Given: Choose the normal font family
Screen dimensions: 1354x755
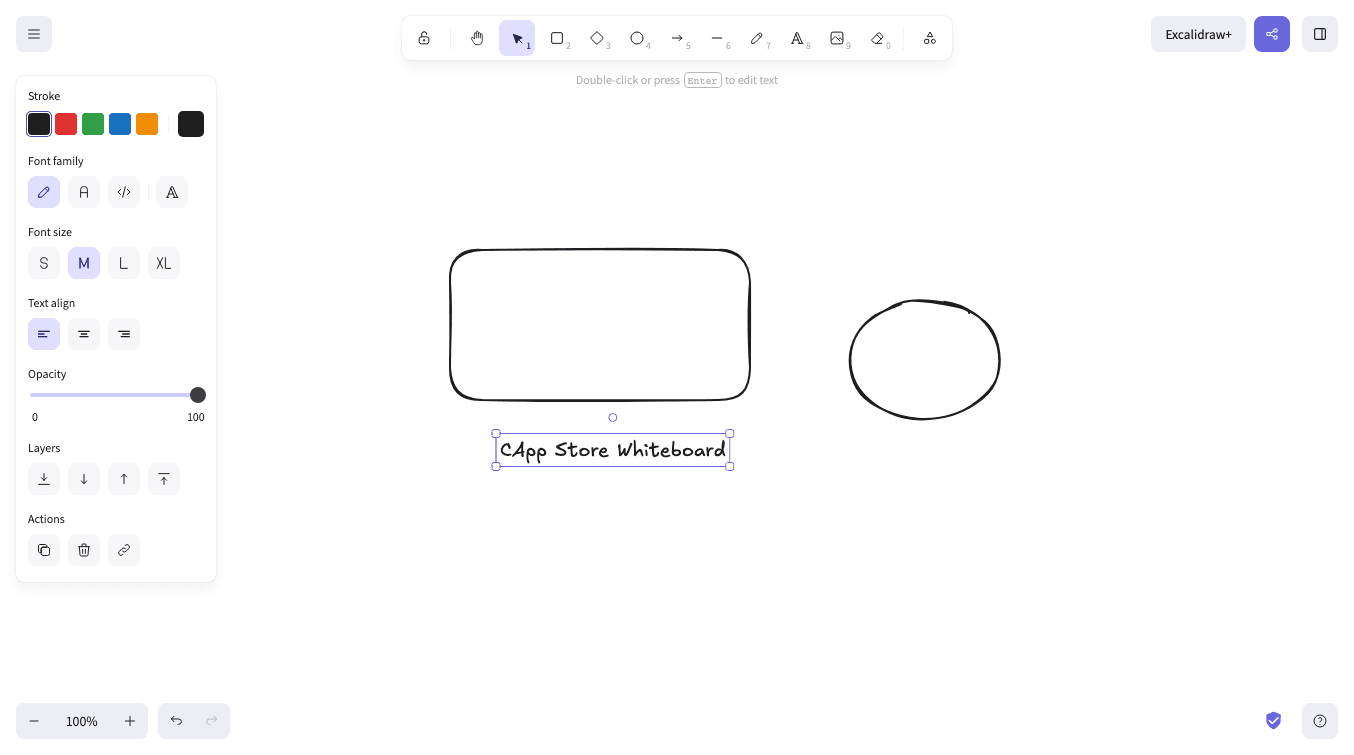Looking at the screenshot, I should 84,192.
